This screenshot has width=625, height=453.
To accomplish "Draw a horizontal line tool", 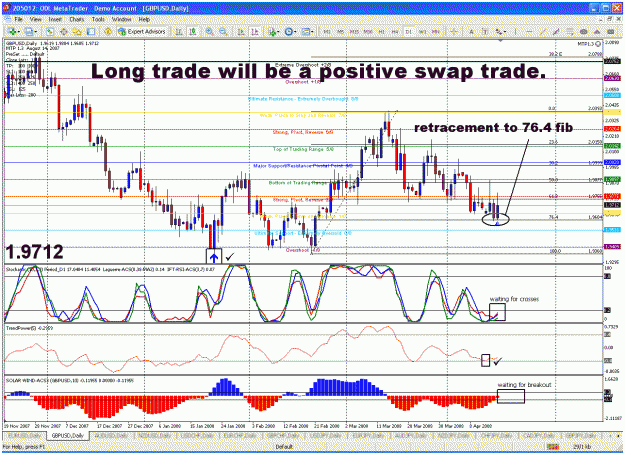I will pyautogui.click(x=529, y=32).
